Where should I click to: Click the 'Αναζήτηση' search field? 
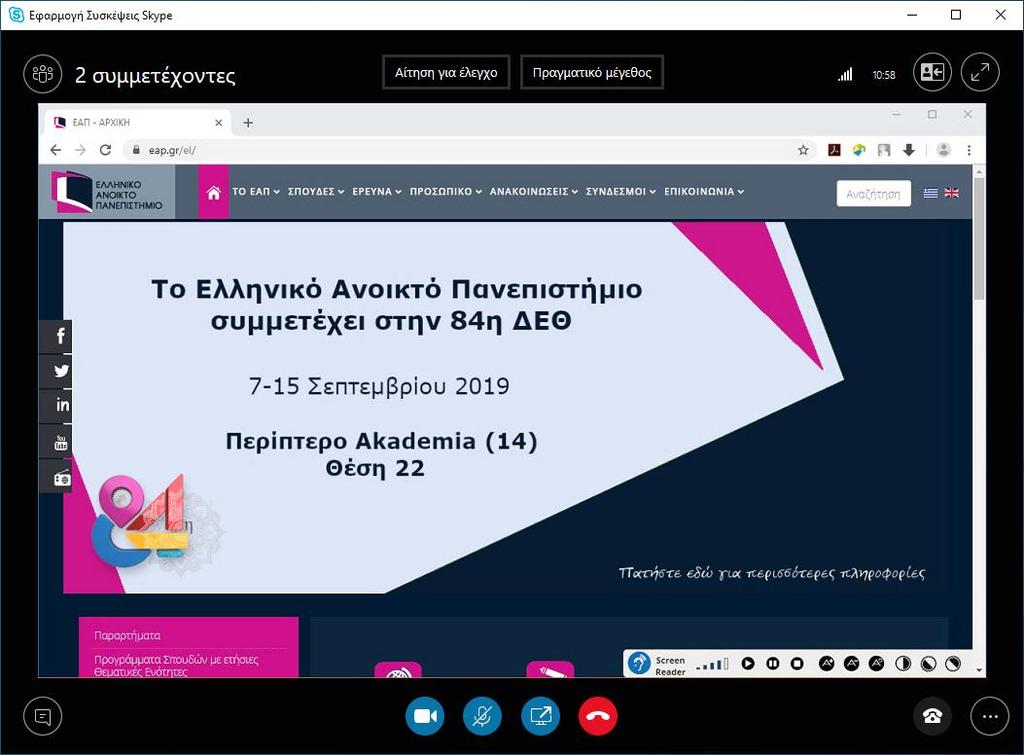pyautogui.click(x=873, y=193)
